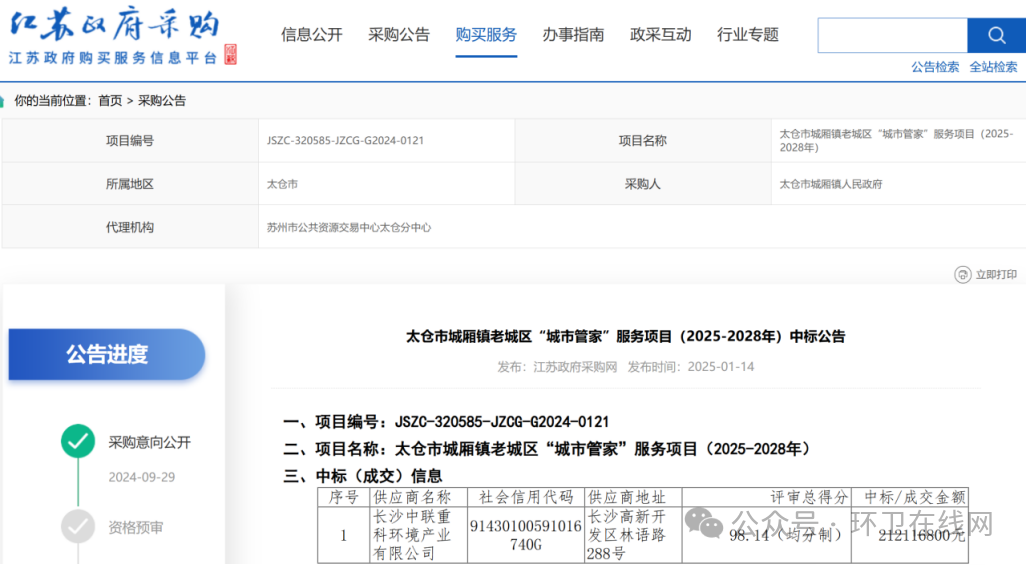Click the 资格预审 progress step label

pyautogui.click(x=135, y=528)
